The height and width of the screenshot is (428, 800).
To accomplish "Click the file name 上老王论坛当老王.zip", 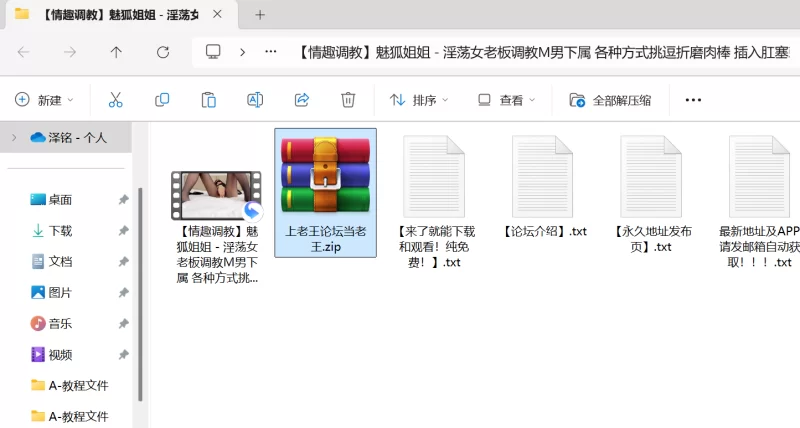I will pos(326,239).
